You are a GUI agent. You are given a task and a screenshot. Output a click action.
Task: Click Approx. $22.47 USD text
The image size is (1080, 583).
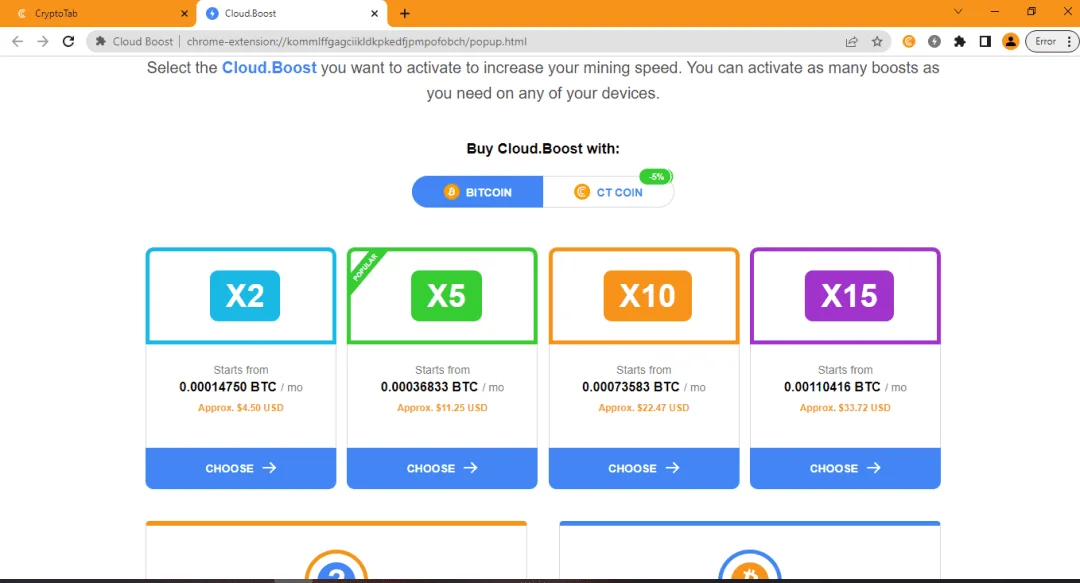click(x=644, y=407)
